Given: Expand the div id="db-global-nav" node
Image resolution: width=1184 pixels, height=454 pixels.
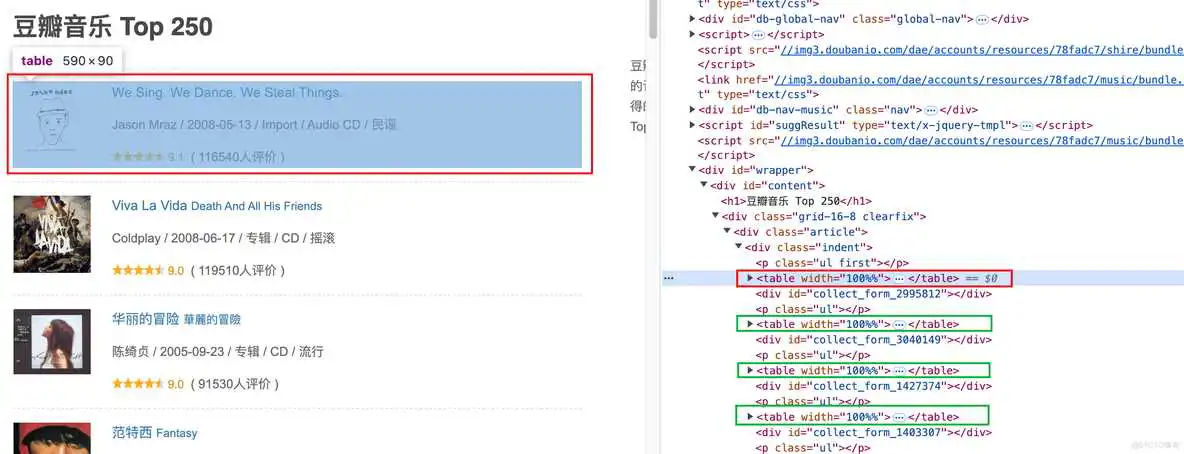Looking at the screenshot, I should click(x=694, y=19).
